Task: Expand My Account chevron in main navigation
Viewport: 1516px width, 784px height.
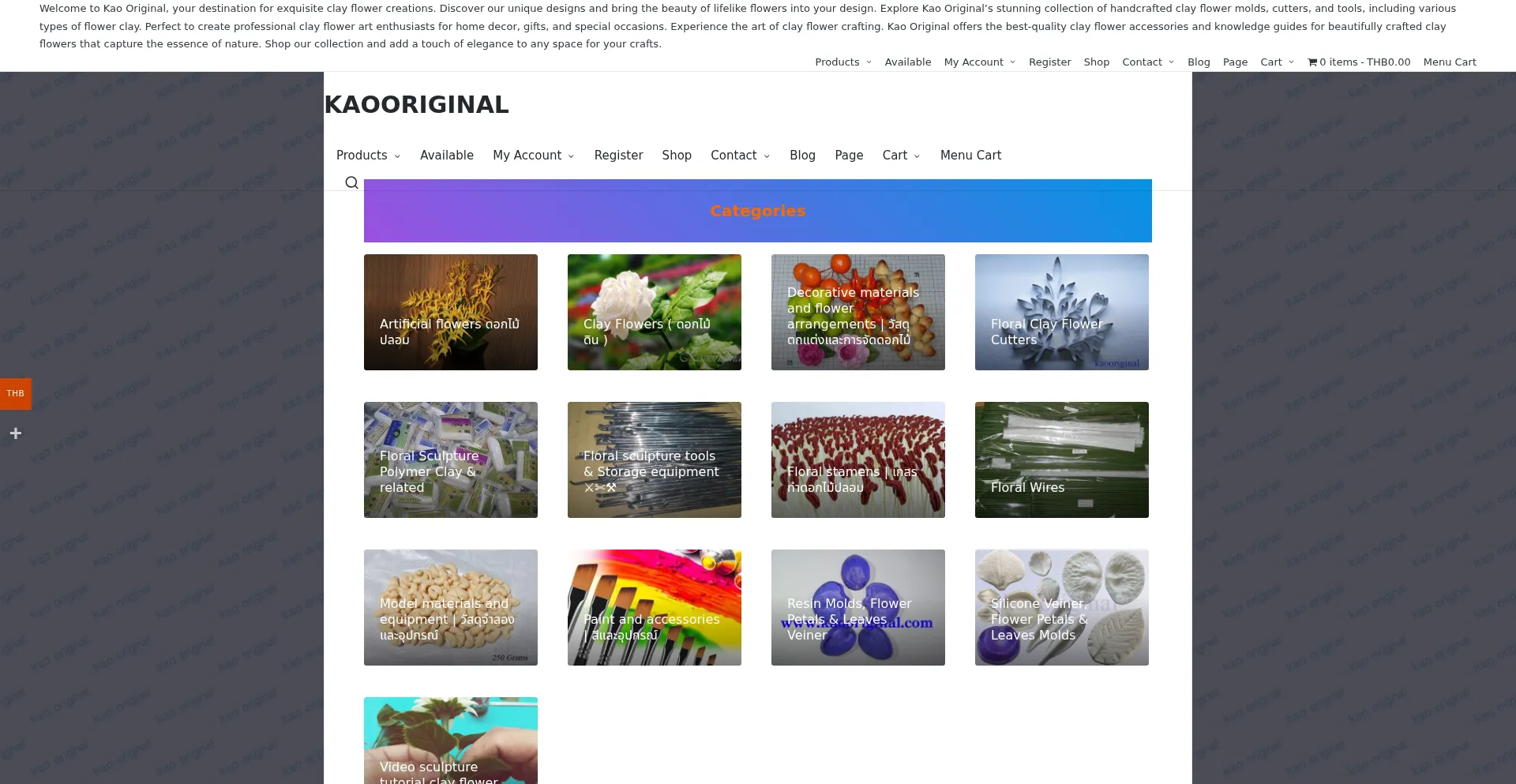Action: point(571,156)
